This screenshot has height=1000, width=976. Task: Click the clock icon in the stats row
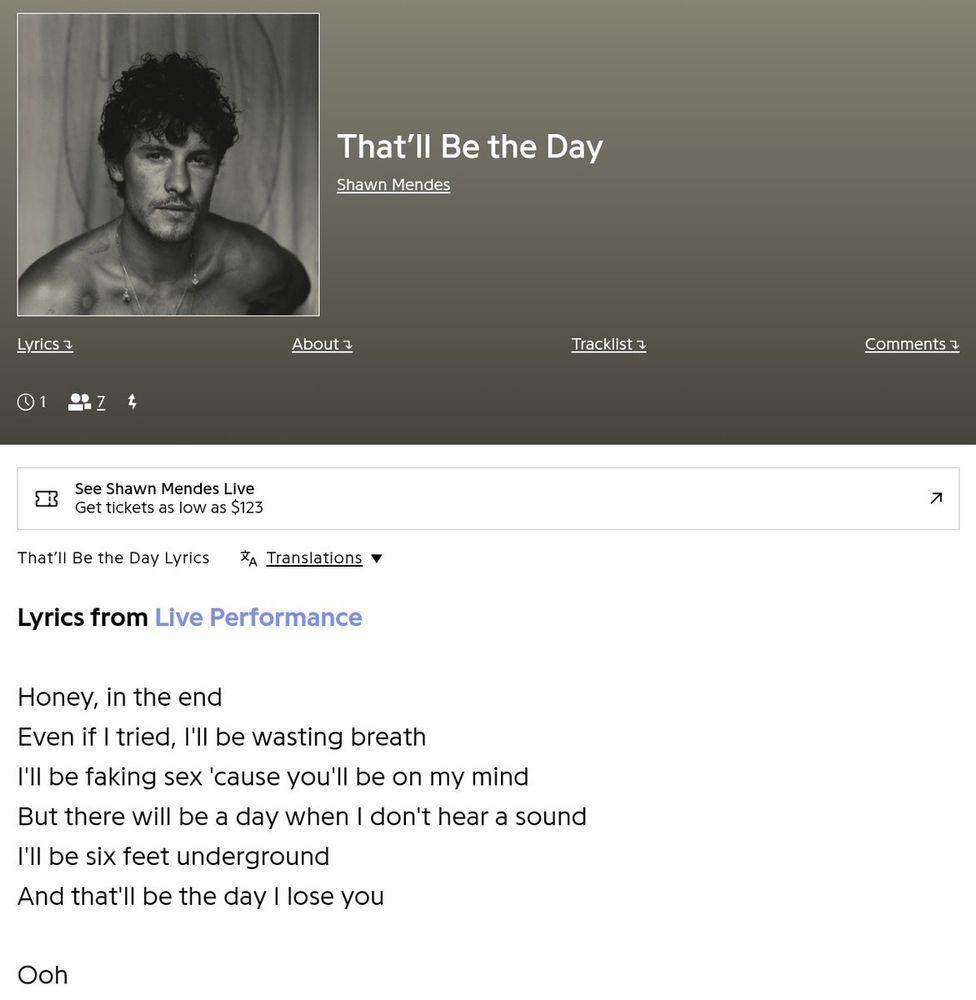(x=26, y=402)
